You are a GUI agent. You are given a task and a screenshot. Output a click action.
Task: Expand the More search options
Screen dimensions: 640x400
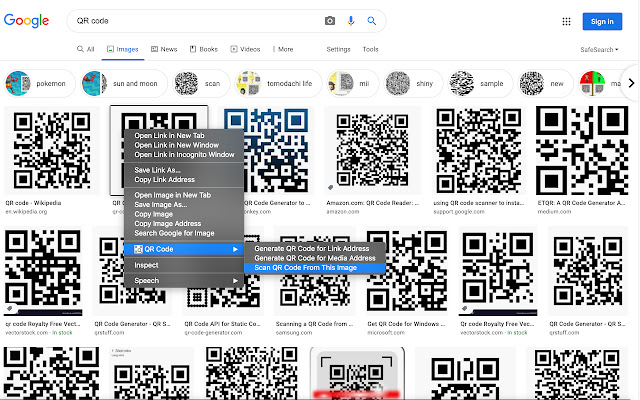[283, 49]
